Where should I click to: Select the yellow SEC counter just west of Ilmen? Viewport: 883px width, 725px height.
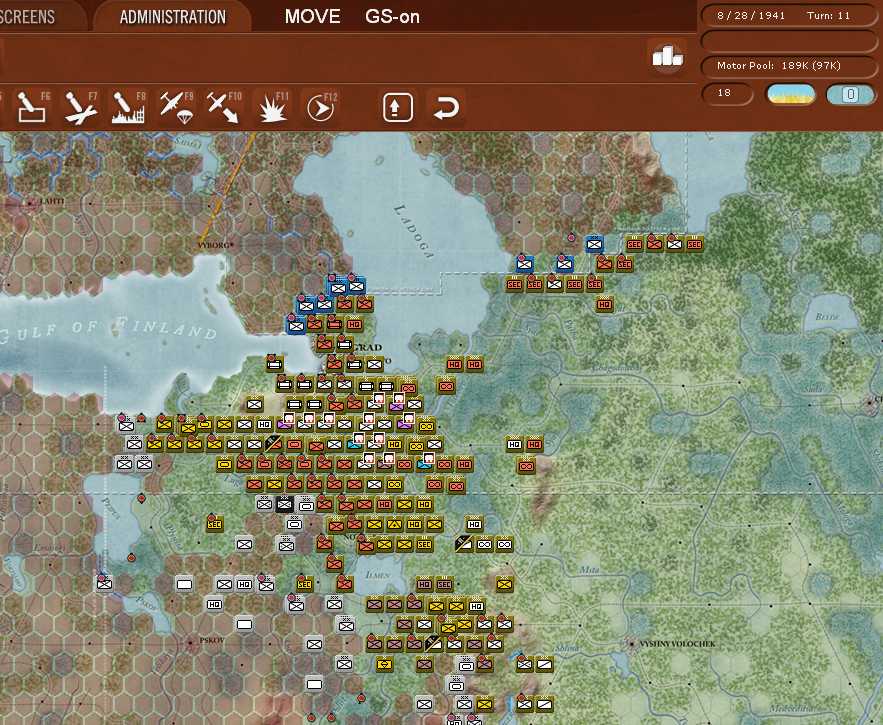[304, 584]
